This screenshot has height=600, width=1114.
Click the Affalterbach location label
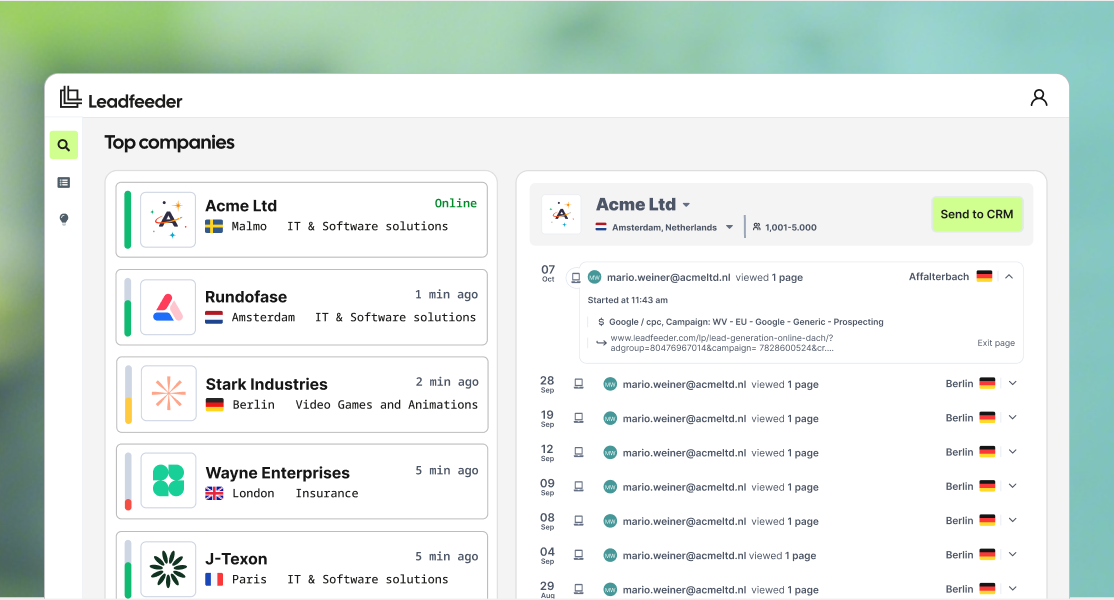tap(939, 276)
